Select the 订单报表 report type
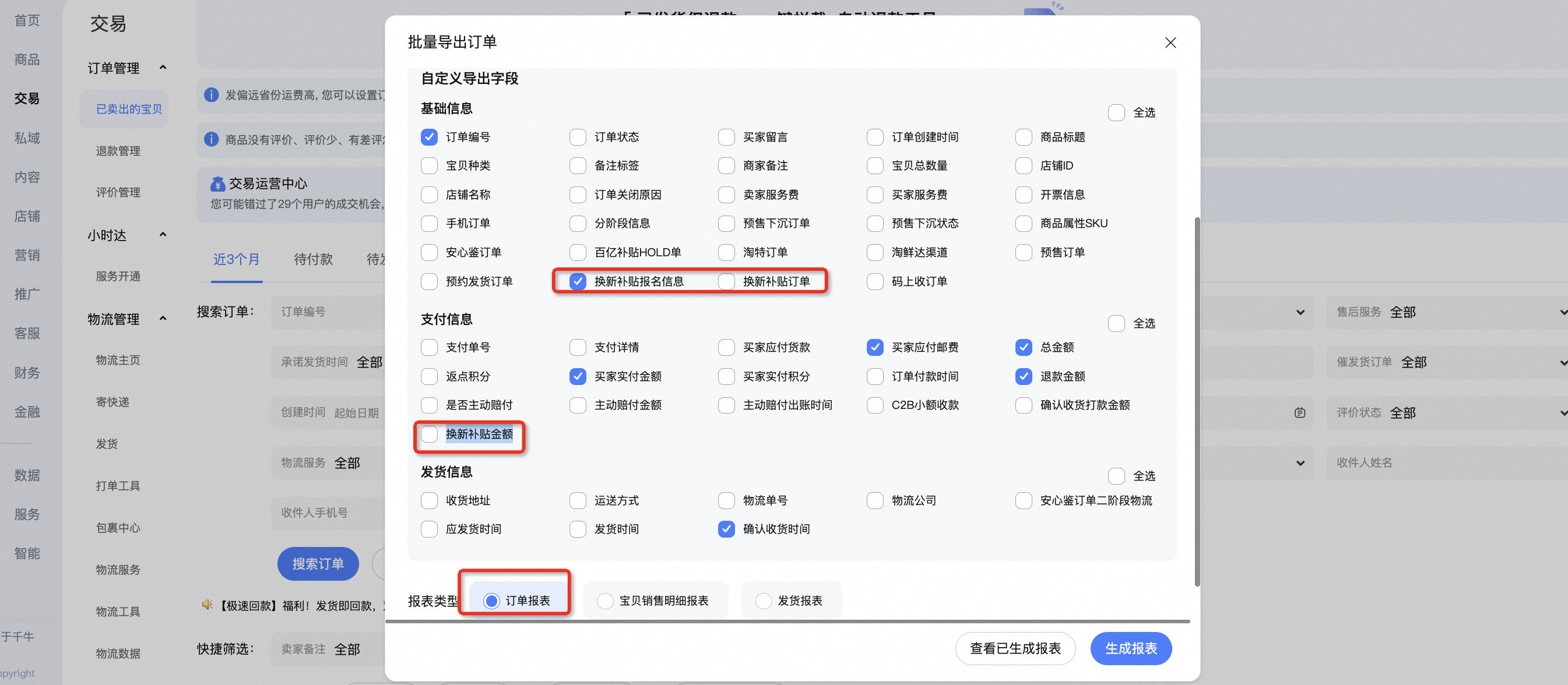The image size is (1568, 685). point(491,601)
